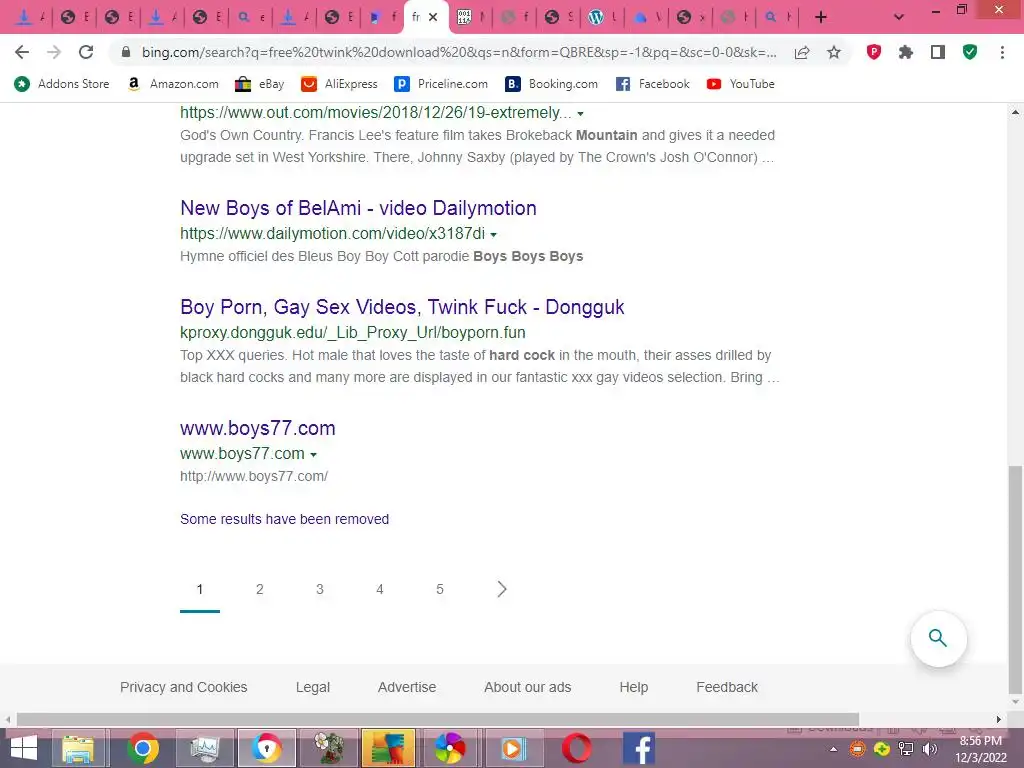Open the Facebook bookmark in the bar
The height and width of the screenshot is (768, 1024).
coord(653,84)
